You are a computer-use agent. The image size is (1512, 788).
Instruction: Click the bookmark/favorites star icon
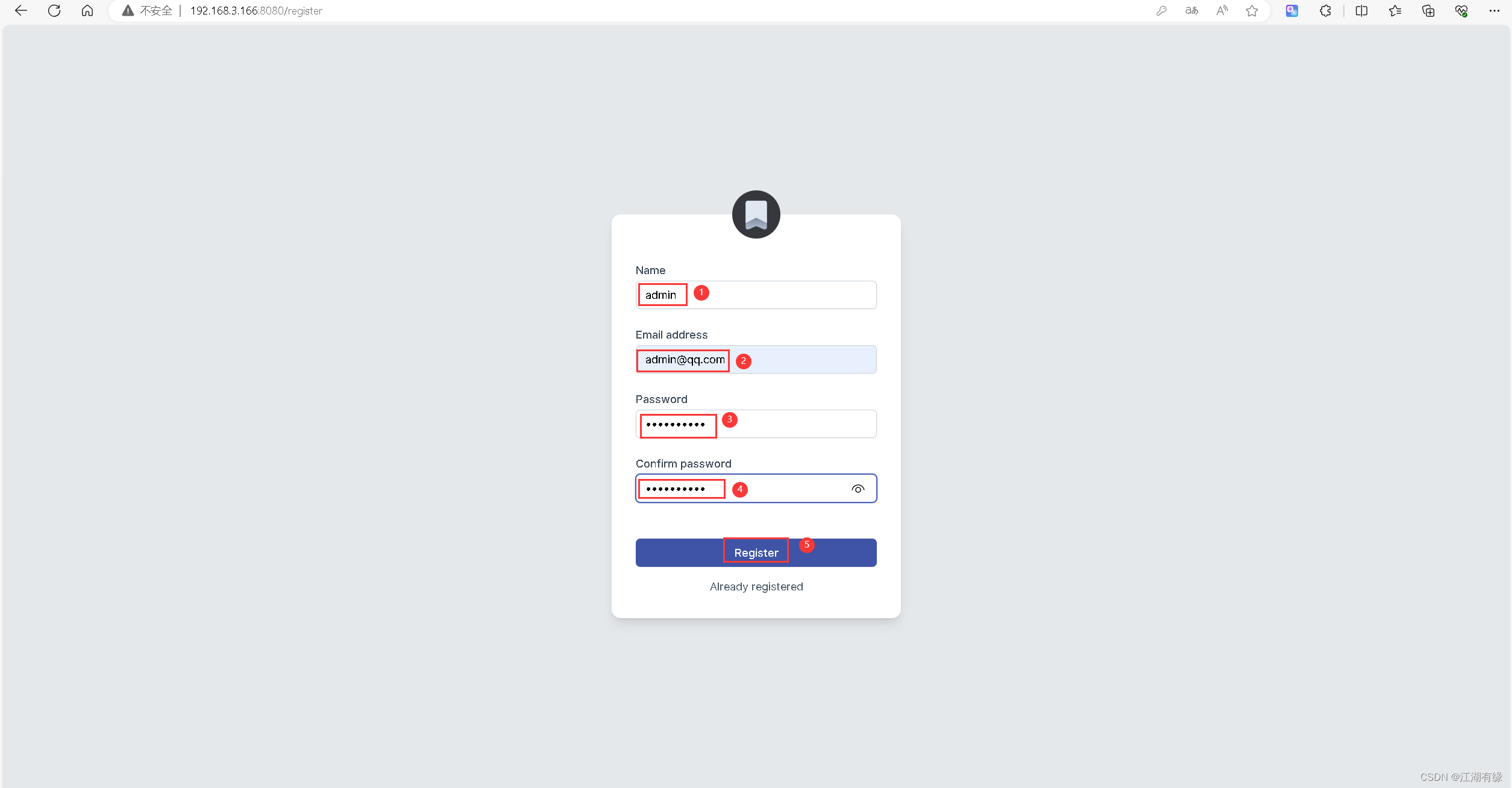point(1253,10)
